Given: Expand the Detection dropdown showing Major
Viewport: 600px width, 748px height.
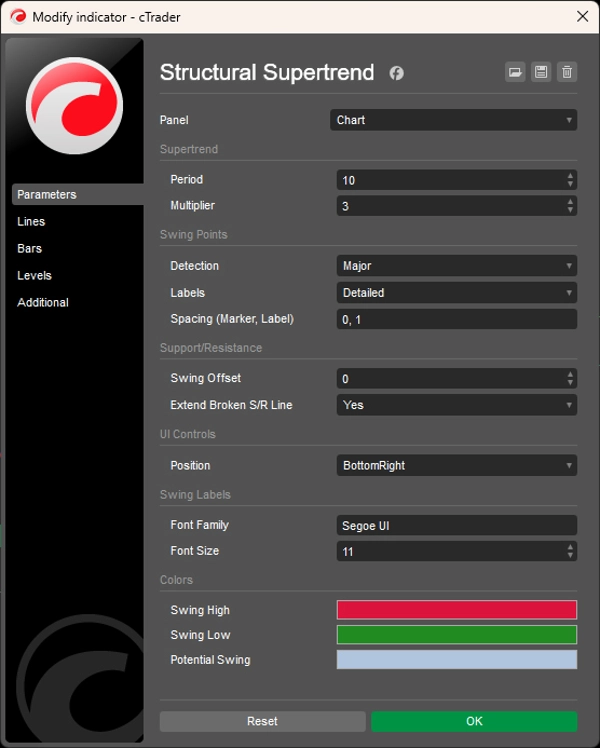Looking at the screenshot, I should (457, 266).
